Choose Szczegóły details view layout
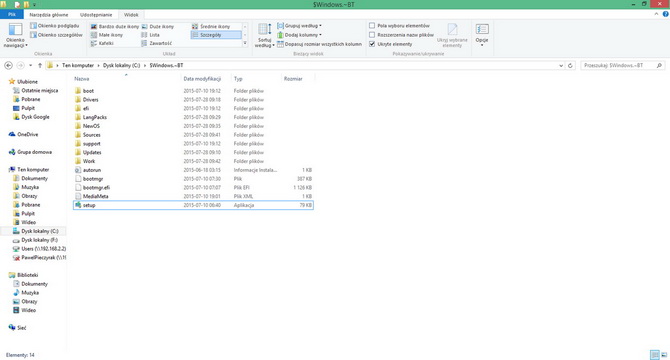 tap(216, 35)
